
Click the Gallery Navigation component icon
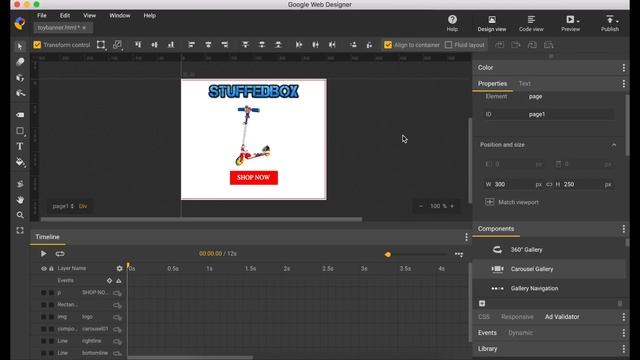click(x=497, y=289)
